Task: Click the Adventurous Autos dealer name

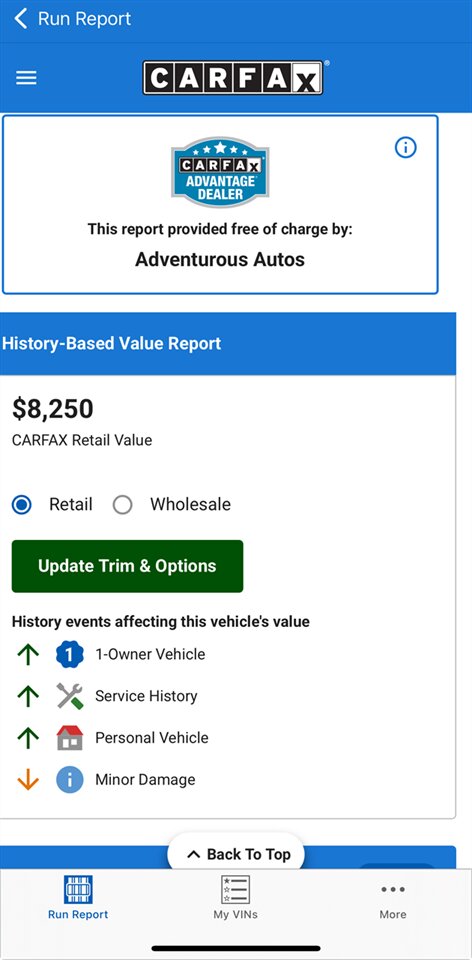Action: tap(220, 259)
